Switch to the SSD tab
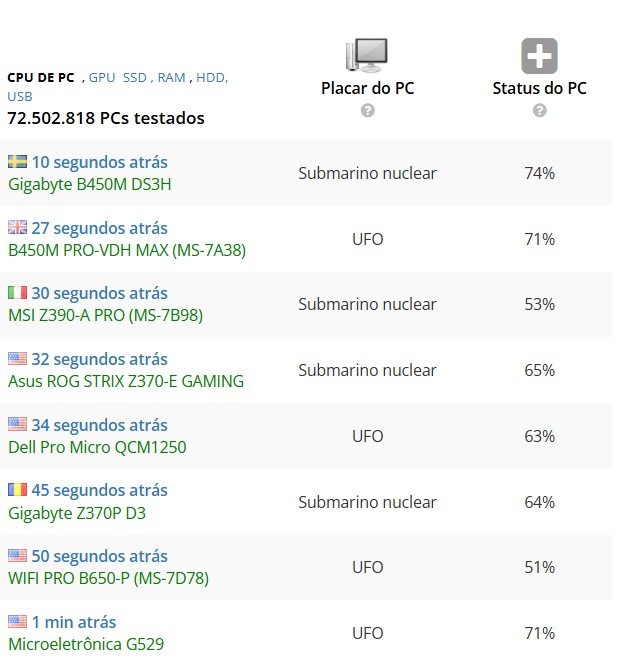This screenshot has height=663, width=619. [x=135, y=77]
